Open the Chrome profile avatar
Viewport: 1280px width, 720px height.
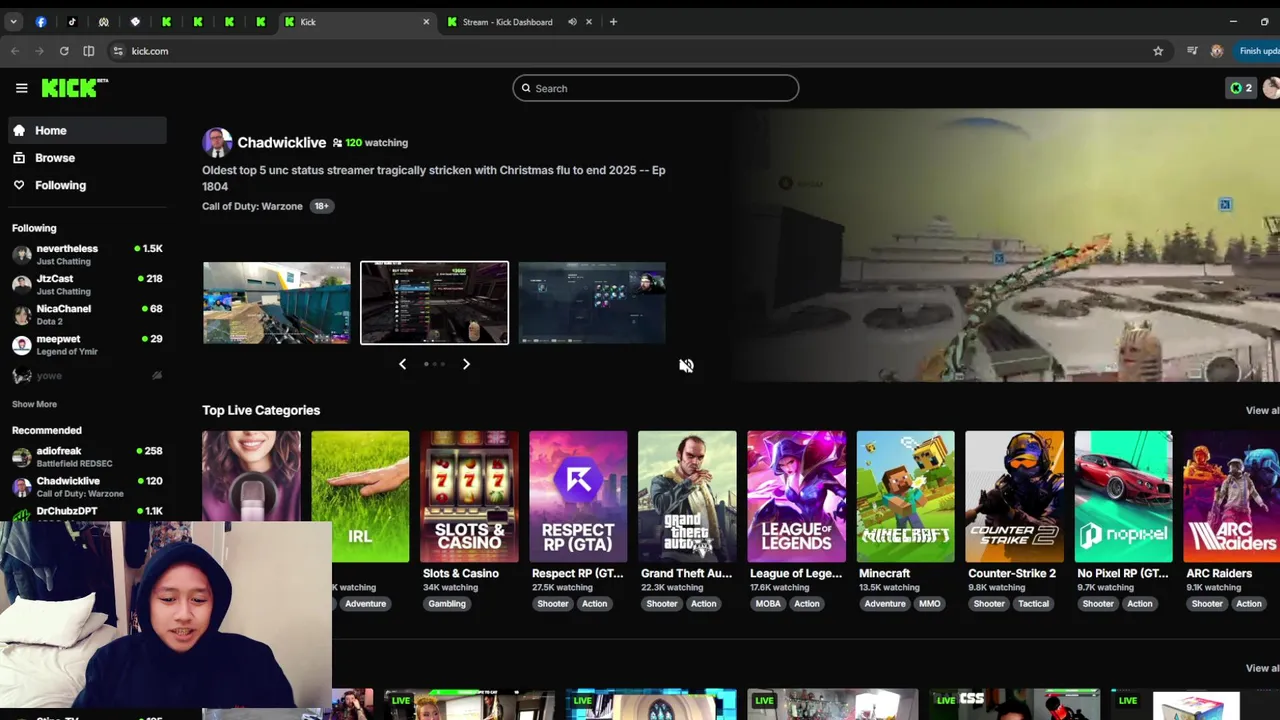point(1217,51)
